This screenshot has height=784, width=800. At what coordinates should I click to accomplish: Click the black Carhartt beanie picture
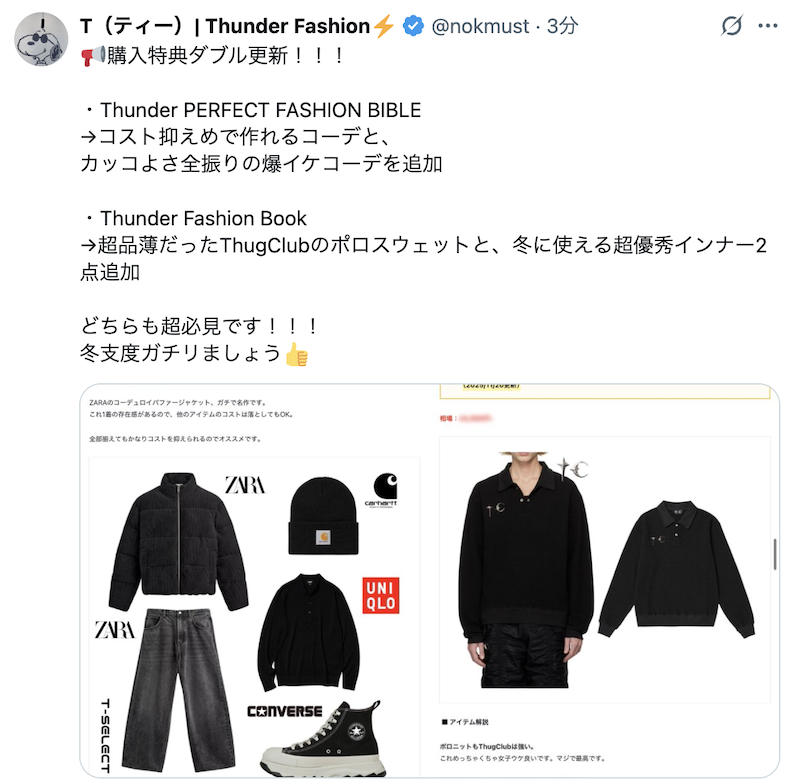click(x=323, y=515)
